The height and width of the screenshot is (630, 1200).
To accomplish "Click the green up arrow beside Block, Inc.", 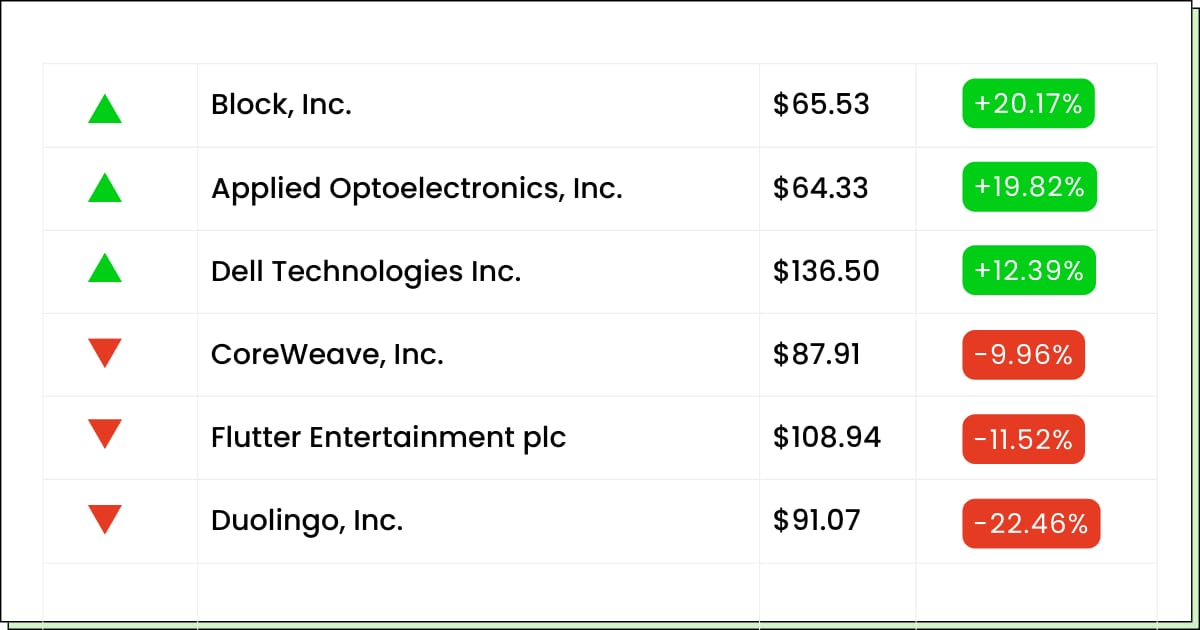I will (105, 108).
